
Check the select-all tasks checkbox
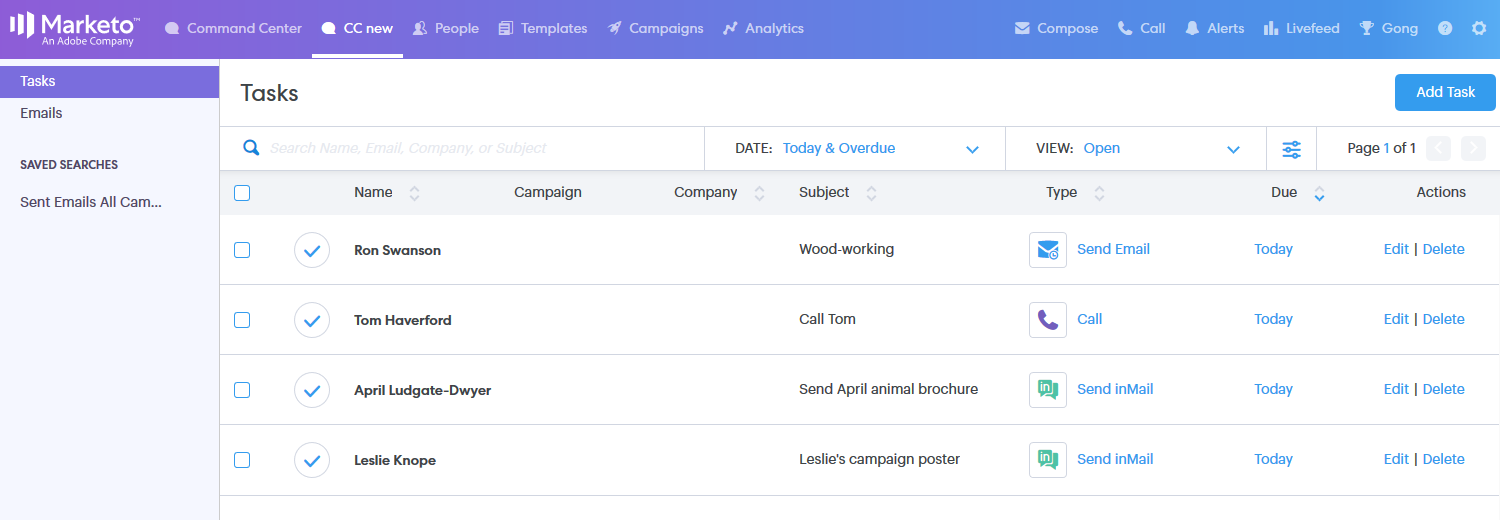(x=242, y=193)
